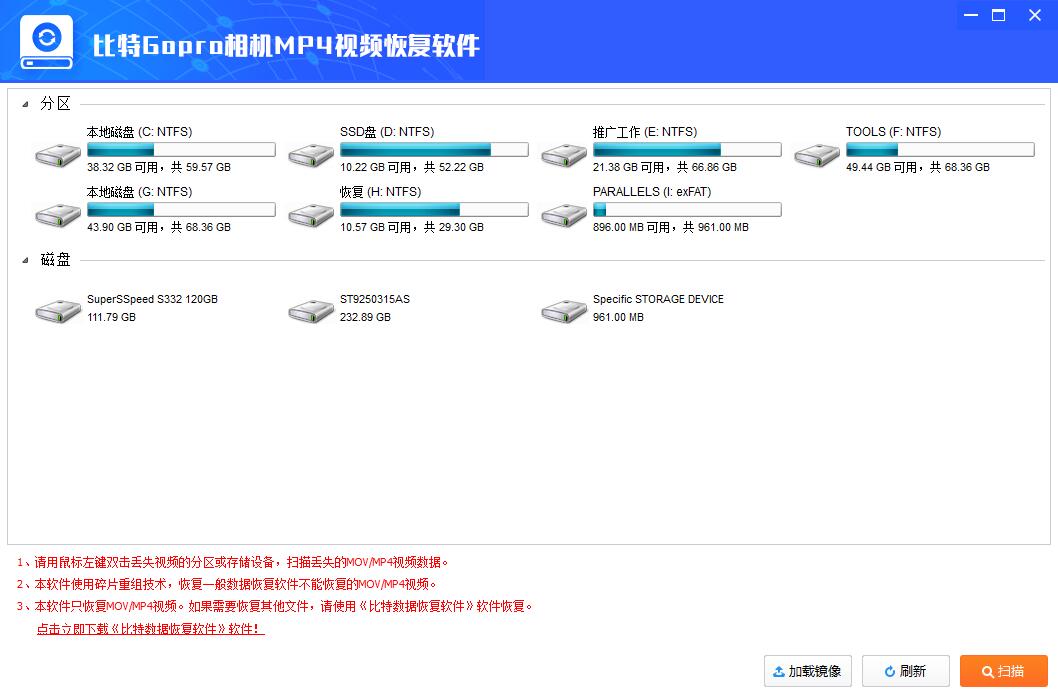Viewport: 1058px width, 696px height.
Task: Select the drive icon for 本地磁盘 (G: NTFS)
Action: (58, 215)
